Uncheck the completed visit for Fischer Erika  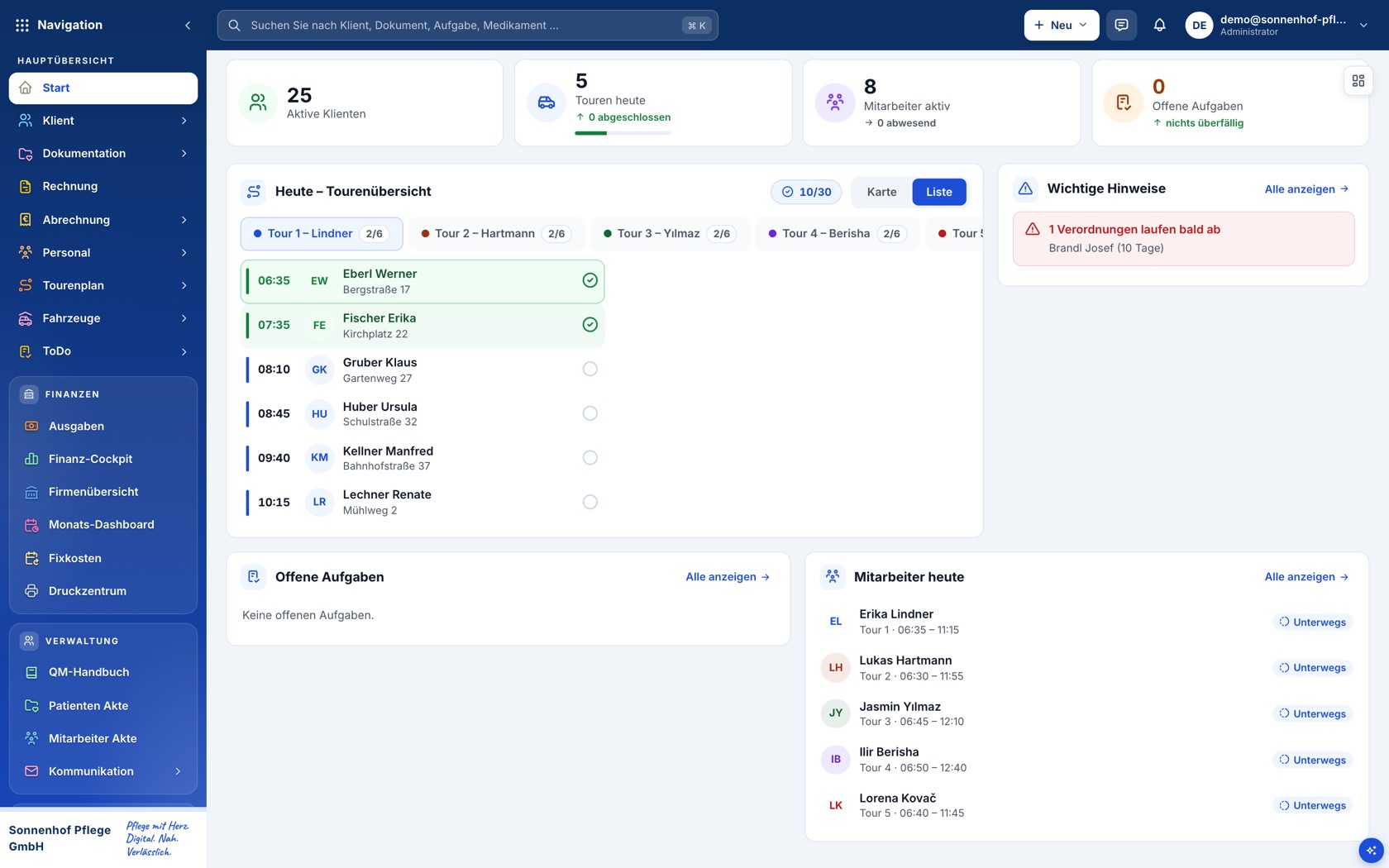click(x=589, y=325)
